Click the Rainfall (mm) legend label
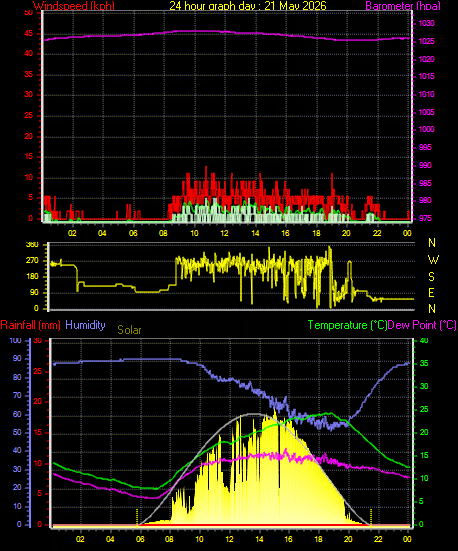Image resolution: width=458 pixels, height=551 pixels. [x=31, y=325]
